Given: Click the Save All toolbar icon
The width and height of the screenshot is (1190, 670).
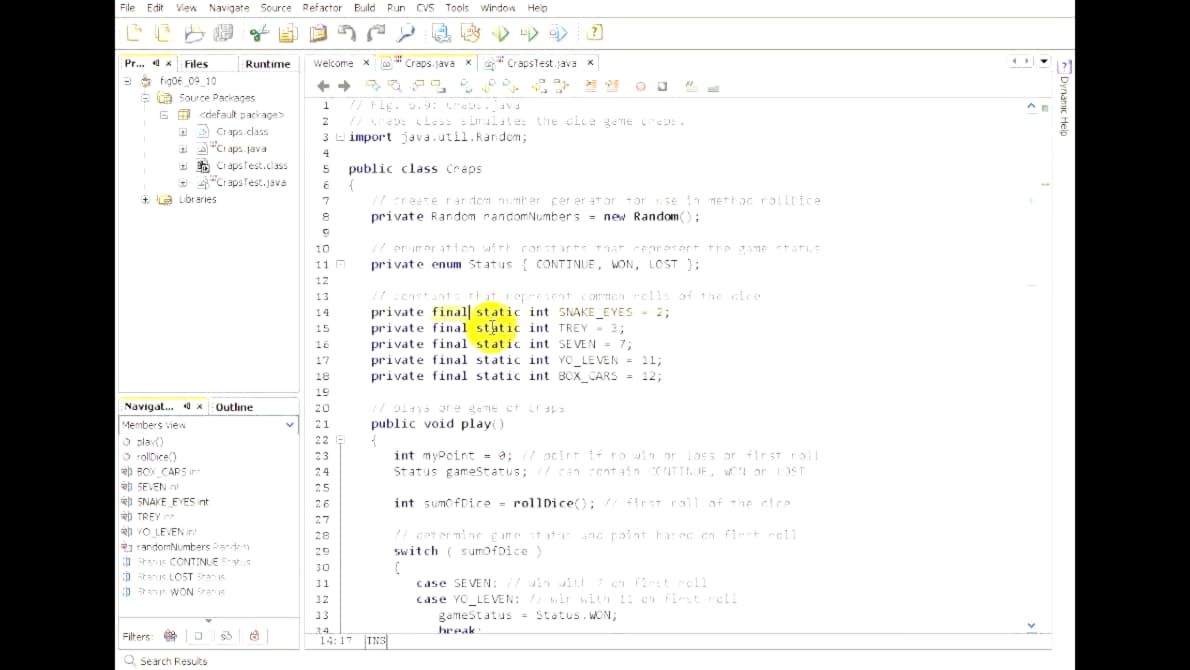Looking at the screenshot, I should (x=223, y=33).
